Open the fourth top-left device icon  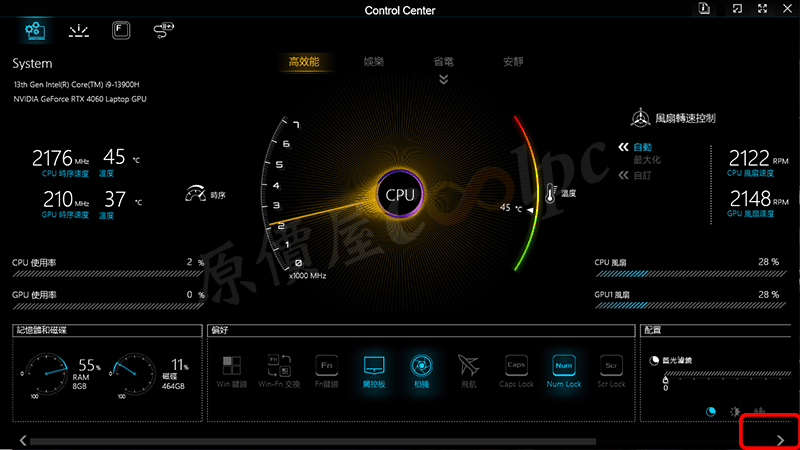tap(163, 31)
